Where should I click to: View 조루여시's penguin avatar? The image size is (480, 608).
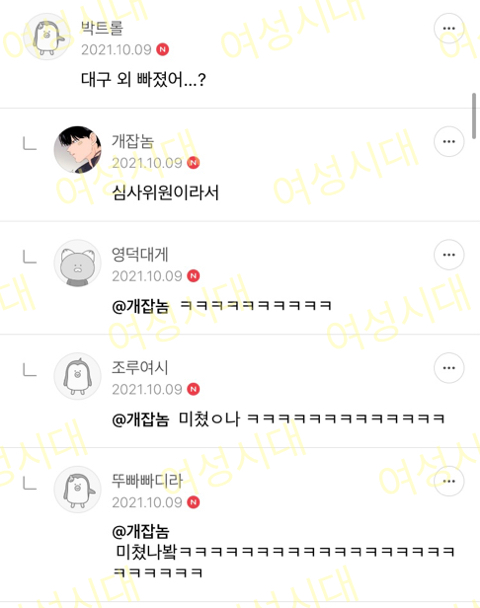coord(78,376)
